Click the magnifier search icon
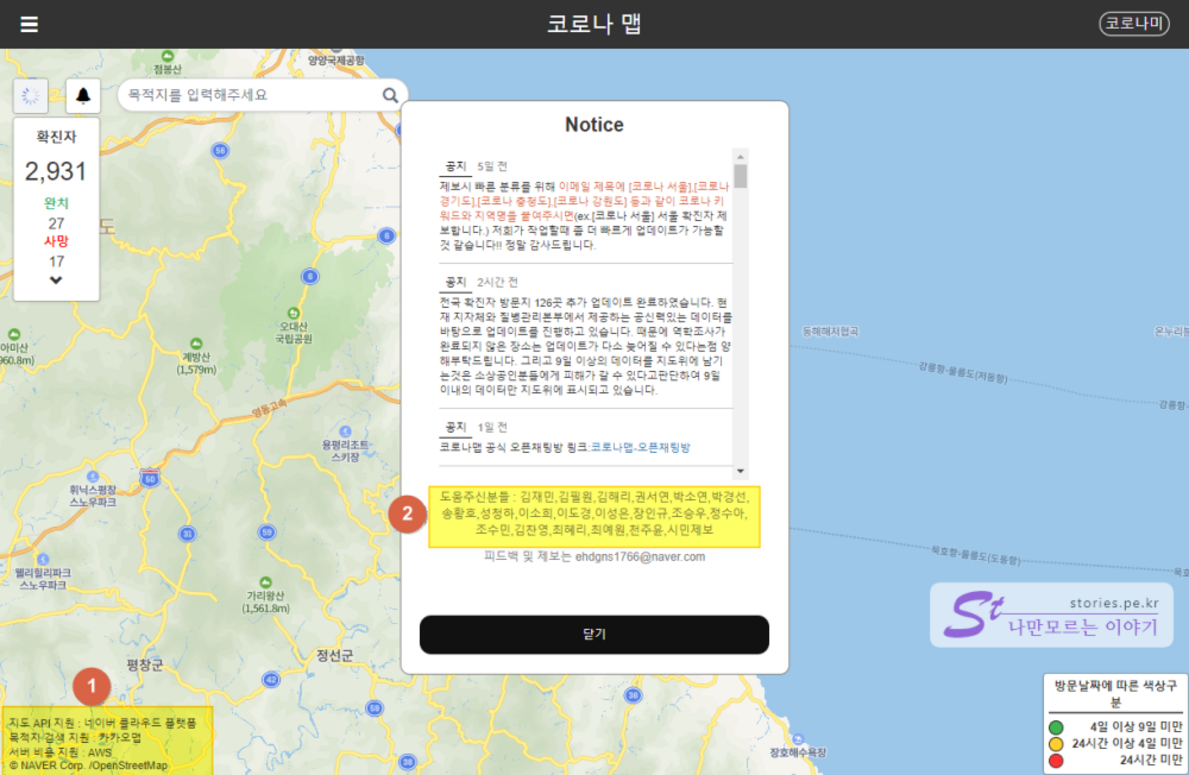Image resolution: width=1189 pixels, height=775 pixels. (390, 96)
